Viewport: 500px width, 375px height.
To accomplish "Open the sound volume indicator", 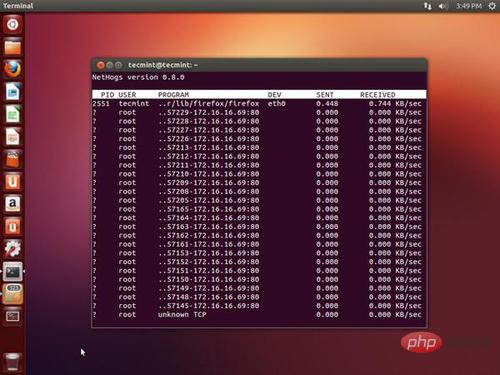I will (x=443, y=6).
